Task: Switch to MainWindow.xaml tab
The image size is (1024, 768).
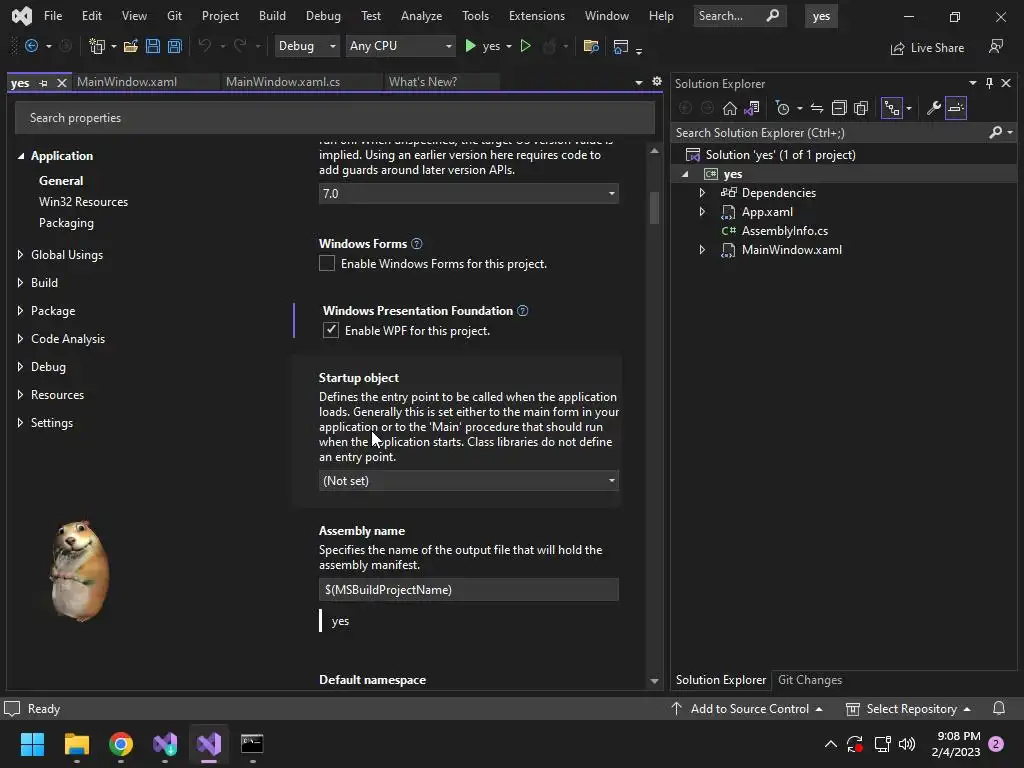Action: tap(127, 82)
